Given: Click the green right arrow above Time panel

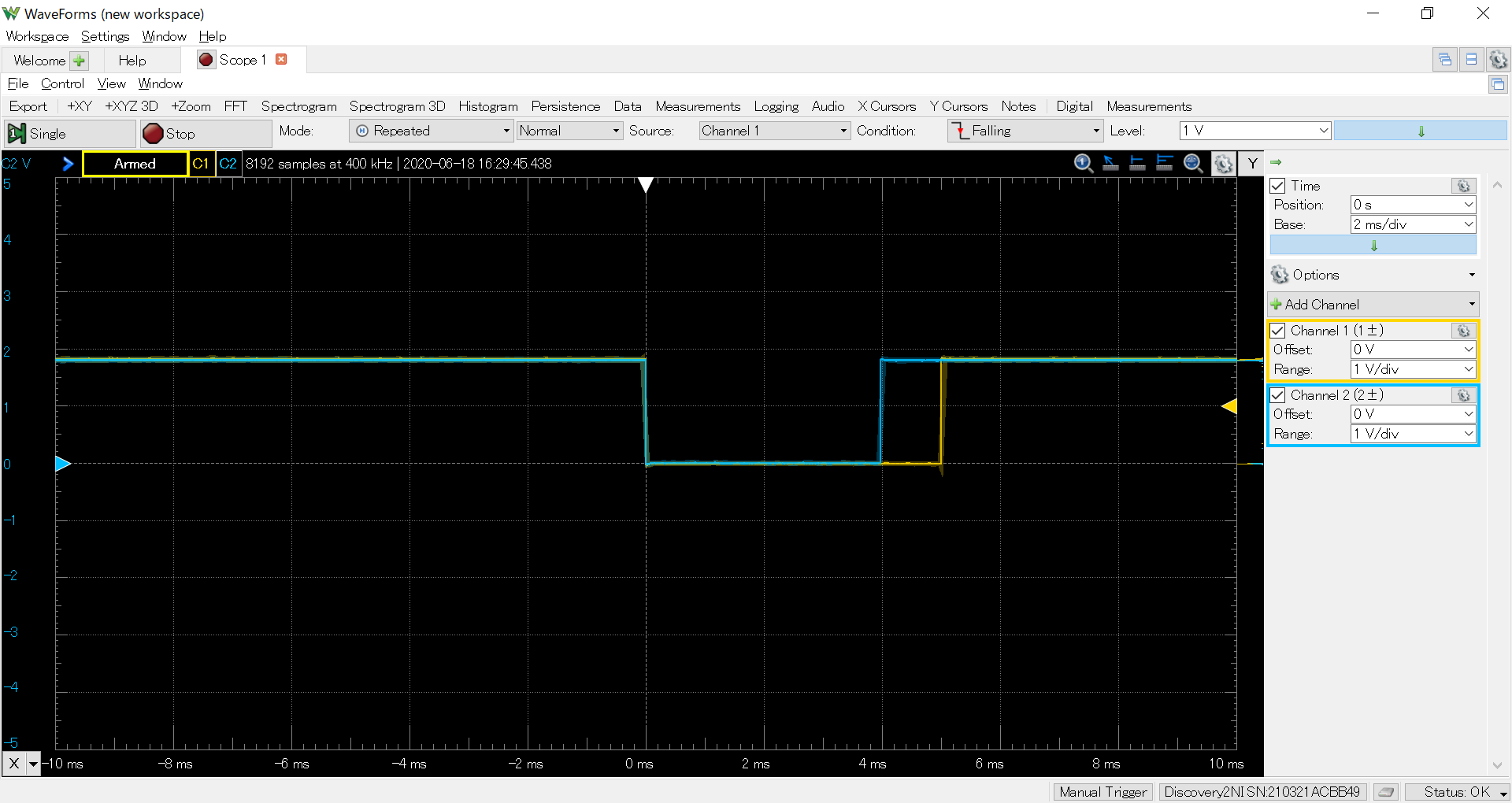Looking at the screenshot, I should point(1276,162).
